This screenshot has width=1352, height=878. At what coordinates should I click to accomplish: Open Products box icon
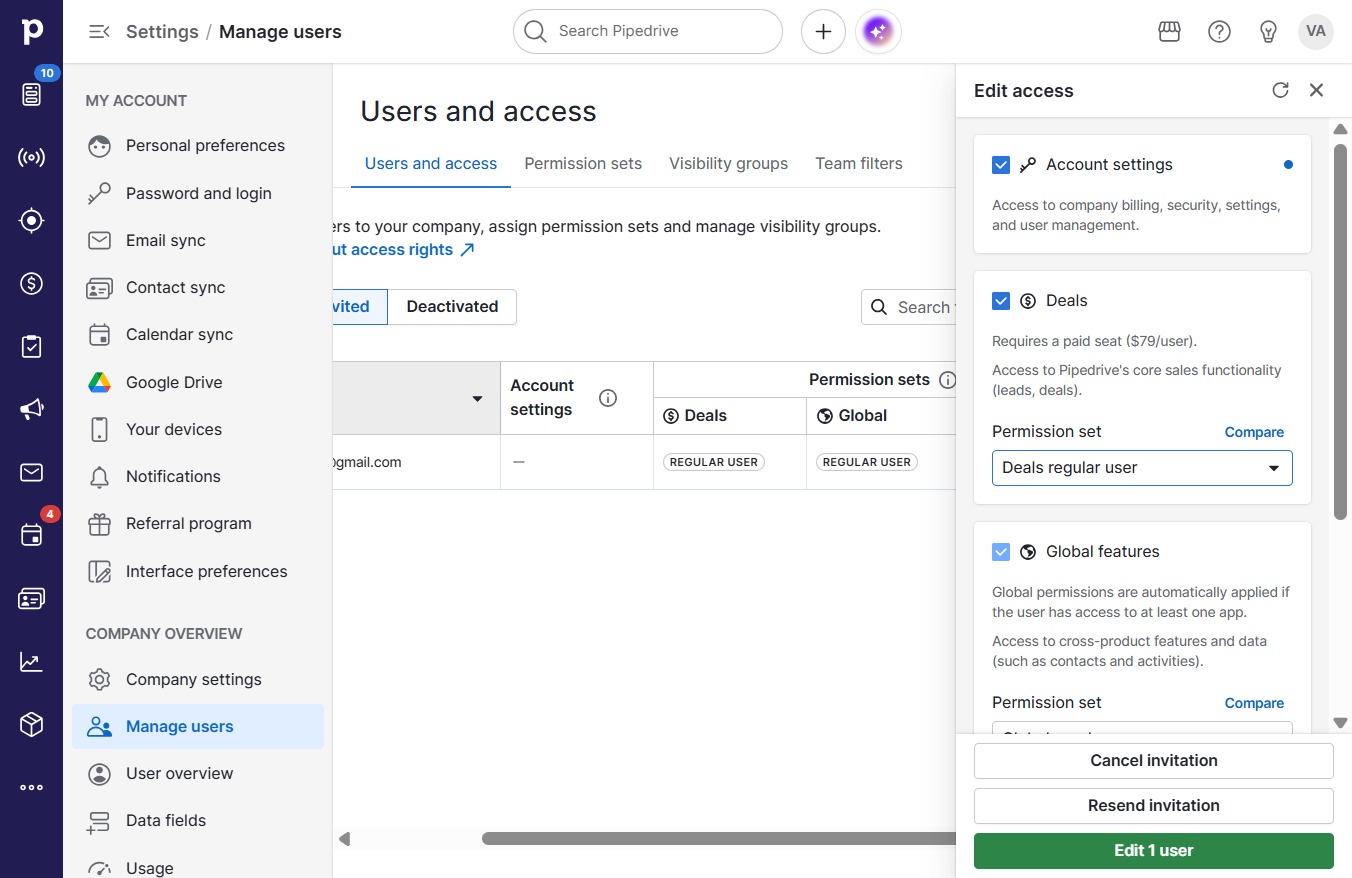[32, 724]
